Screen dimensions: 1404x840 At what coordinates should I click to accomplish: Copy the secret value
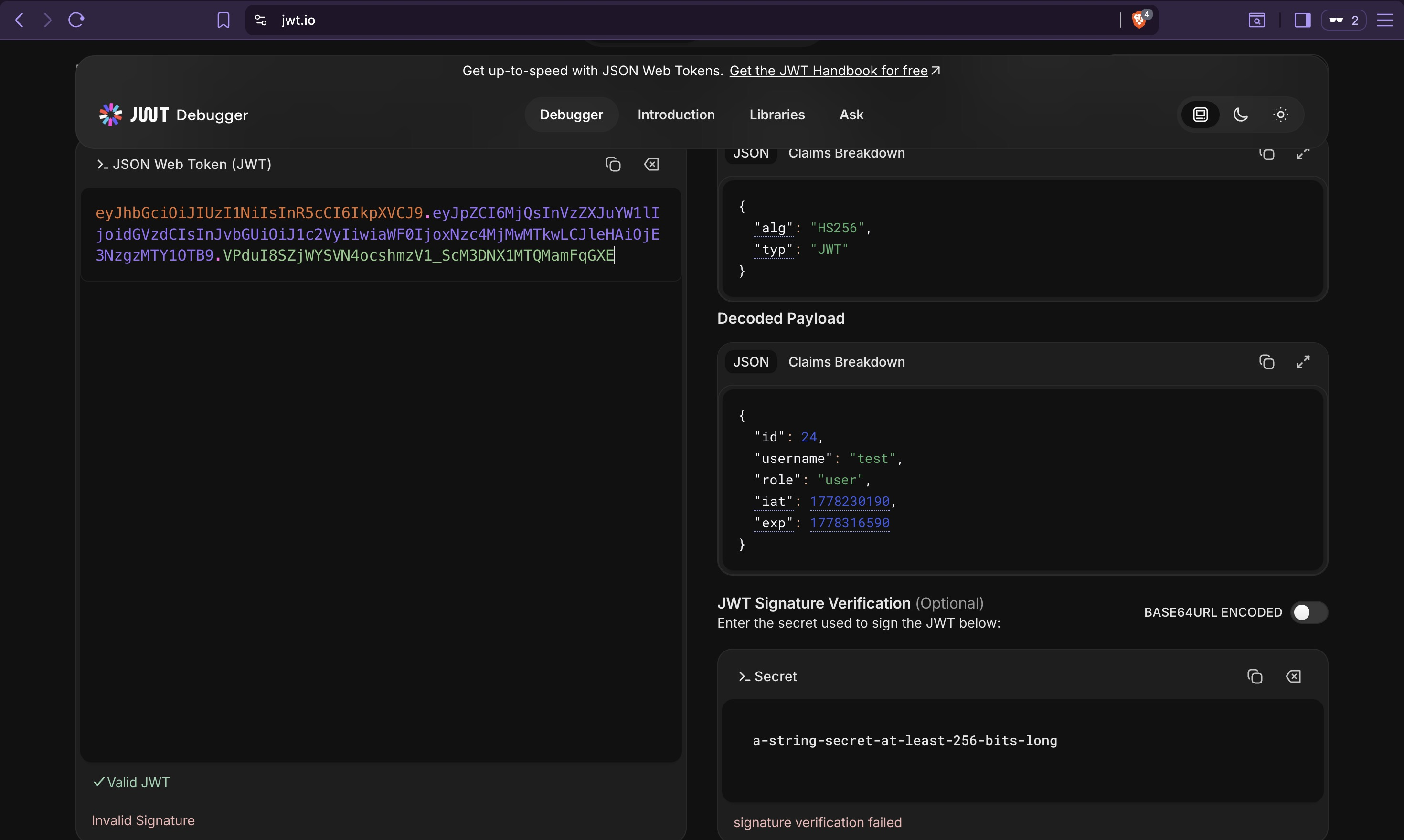point(1255,676)
